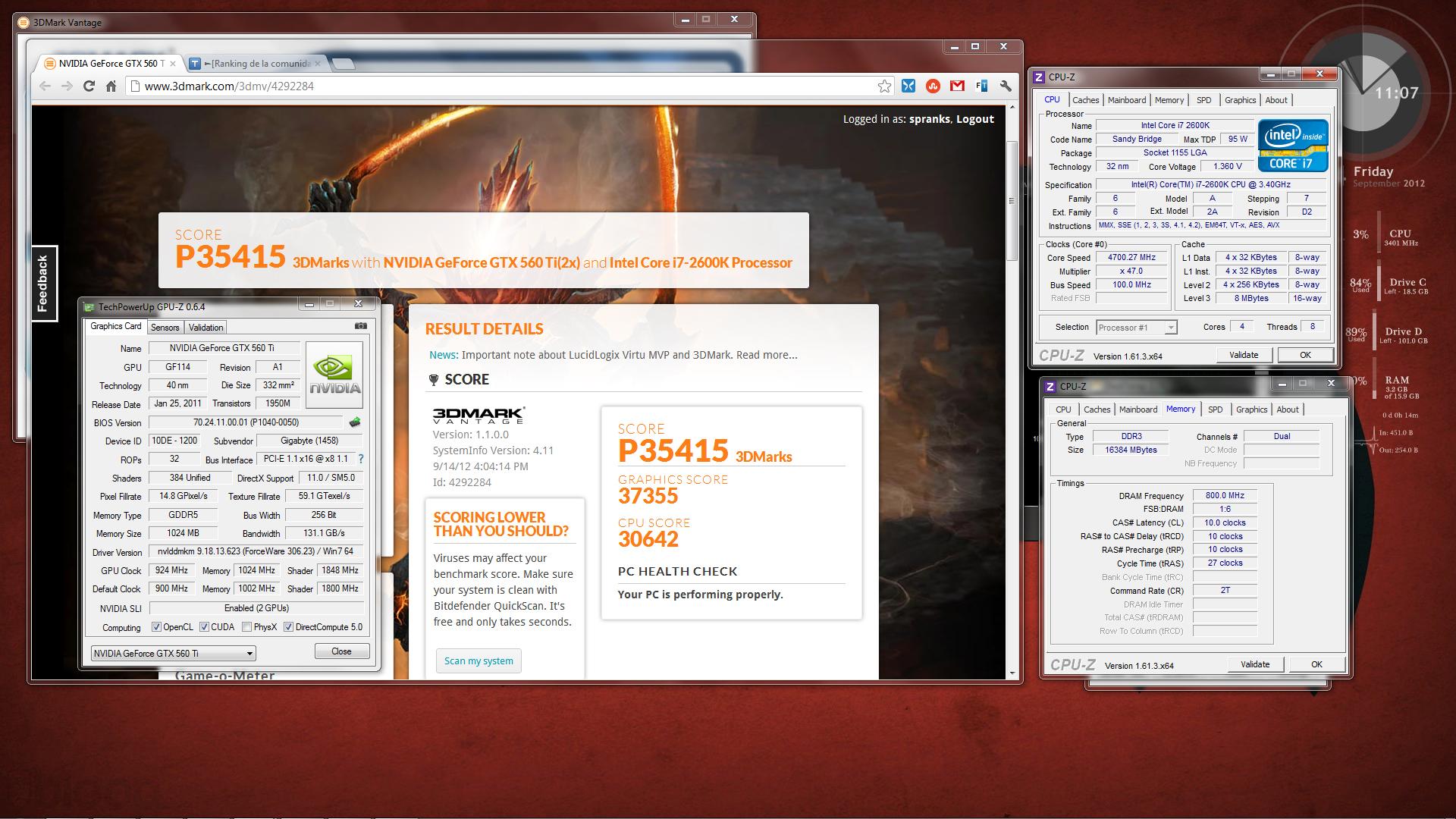Click the RAM usage gadget
1456x819 pixels.
pos(1390,386)
